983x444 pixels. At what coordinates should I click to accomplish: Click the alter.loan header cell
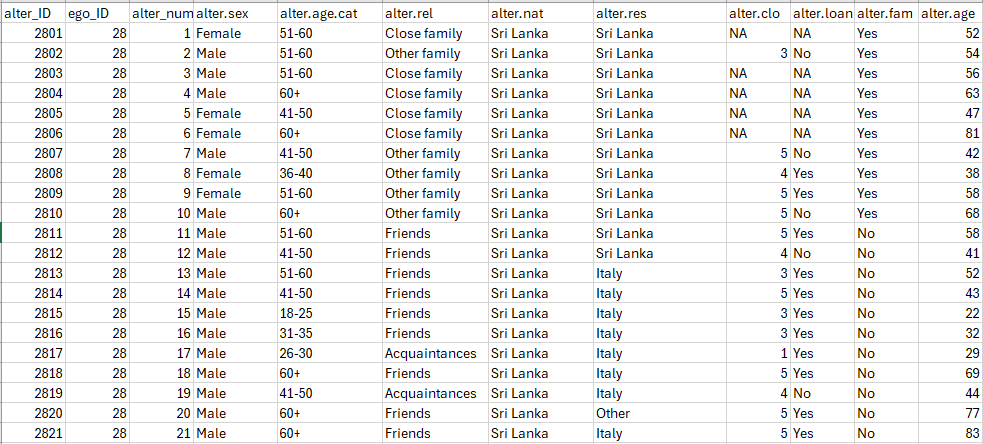pyautogui.click(x=821, y=13)
